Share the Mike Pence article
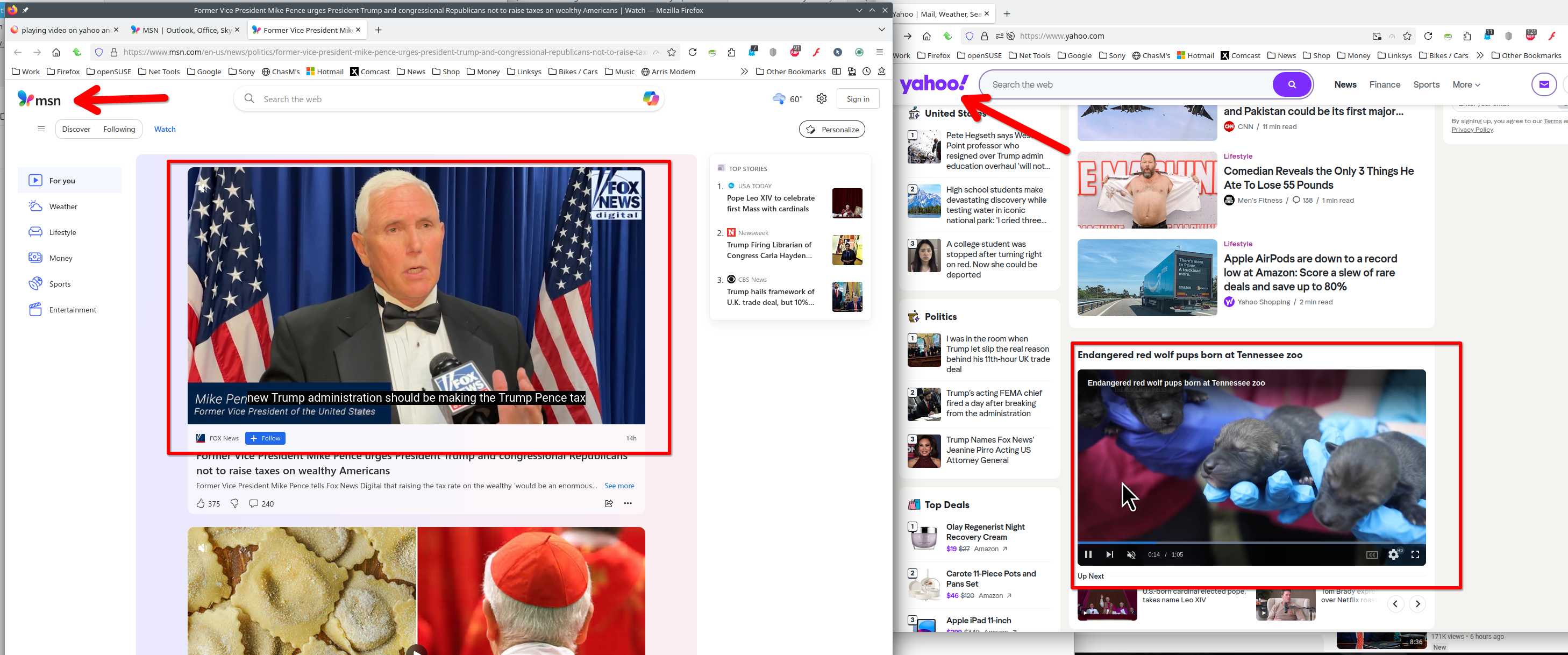The width and height of the screenshot is (1568, 655). pyautogui.click(x=609, y=503)
